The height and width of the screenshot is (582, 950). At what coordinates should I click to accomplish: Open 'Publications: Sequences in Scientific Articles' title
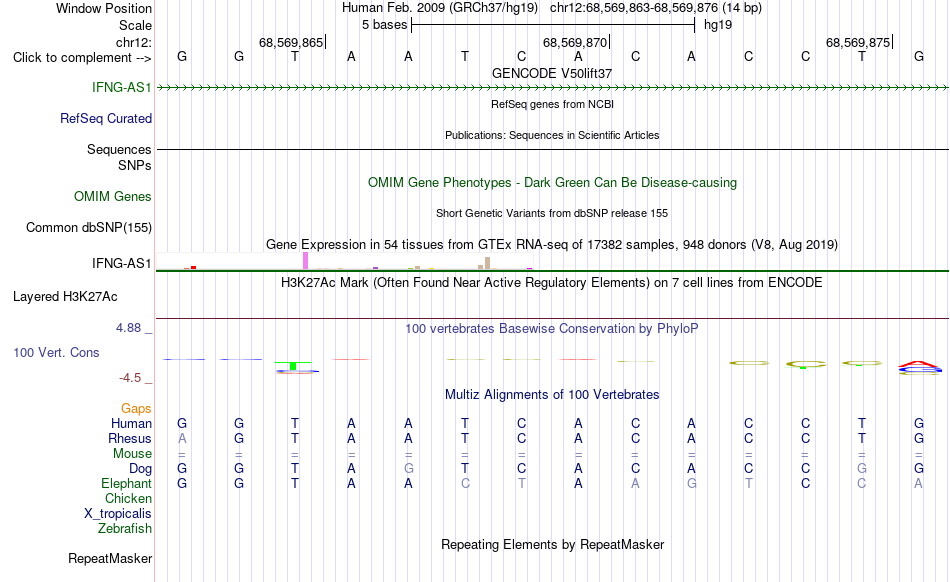[x=552, y=135]
